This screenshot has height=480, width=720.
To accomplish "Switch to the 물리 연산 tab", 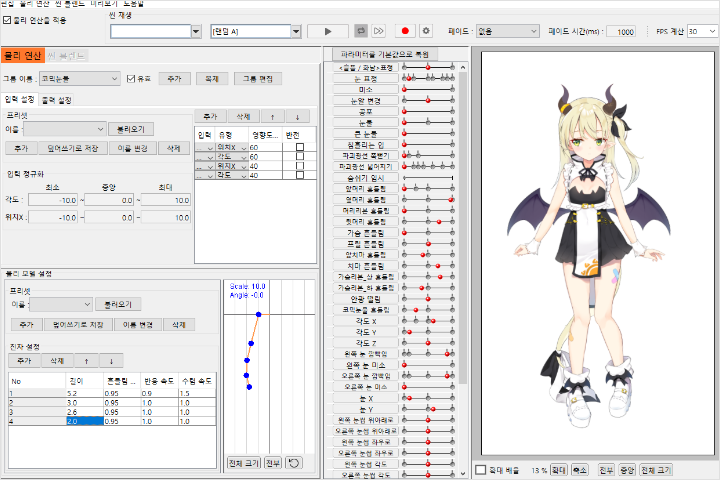I will 23,56.
